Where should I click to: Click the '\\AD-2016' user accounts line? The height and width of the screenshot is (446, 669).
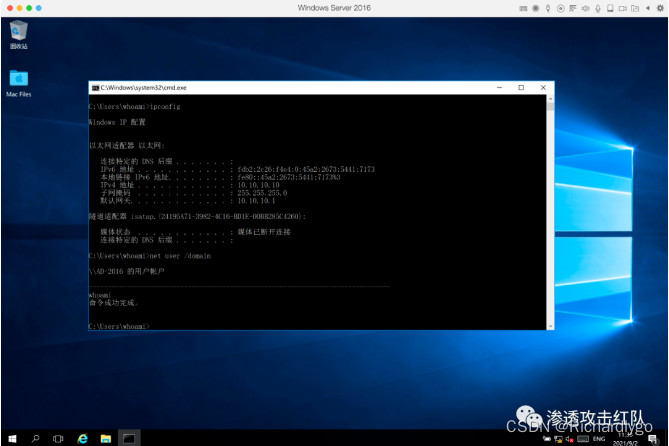point(127,271)
